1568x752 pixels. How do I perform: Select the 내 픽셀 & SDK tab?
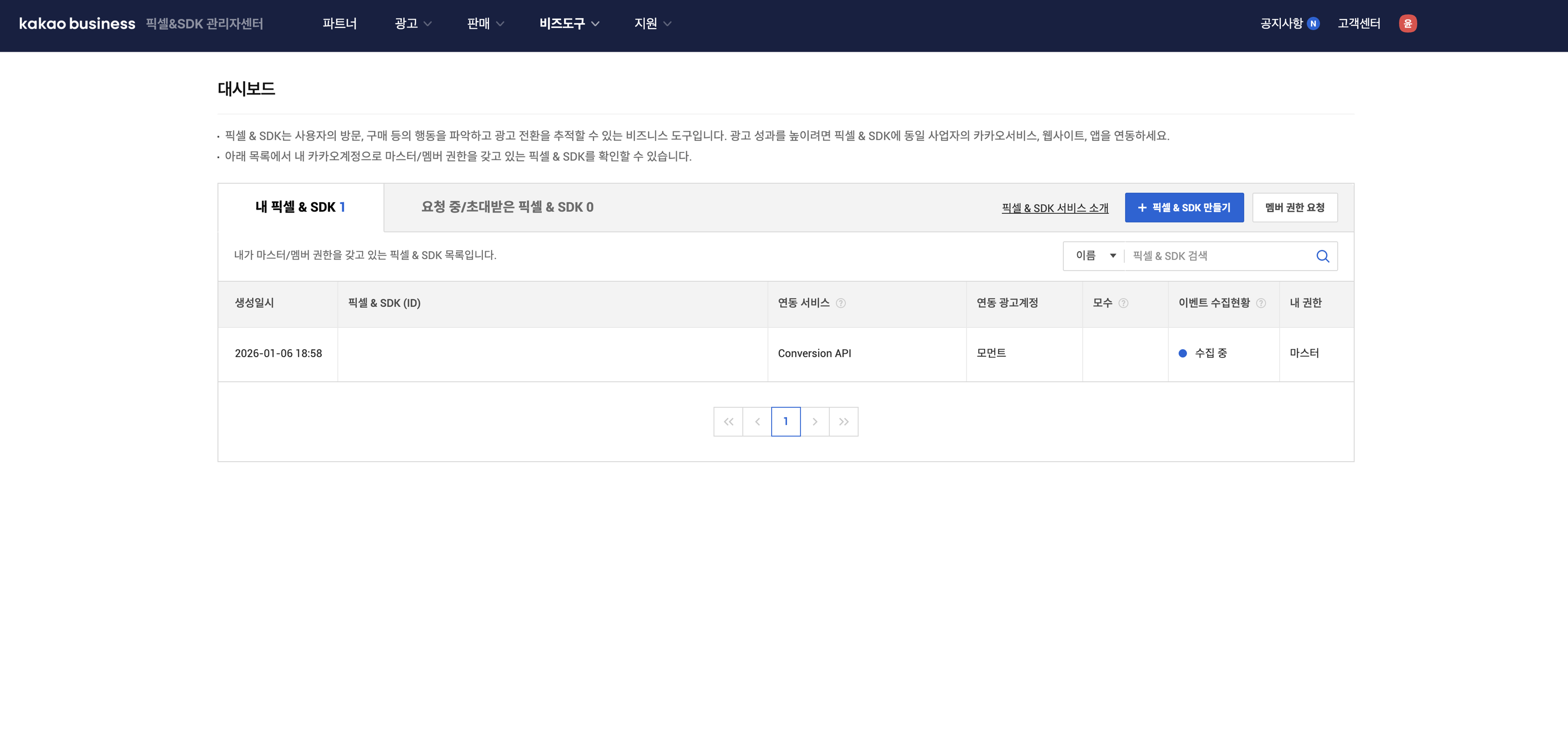pos(301,208)
